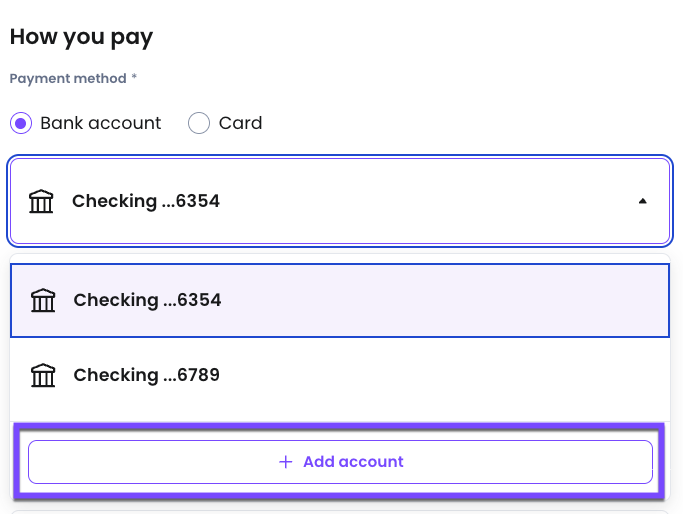
Task: Click bank building icon next to Checking ...6789
Action: 43,375
